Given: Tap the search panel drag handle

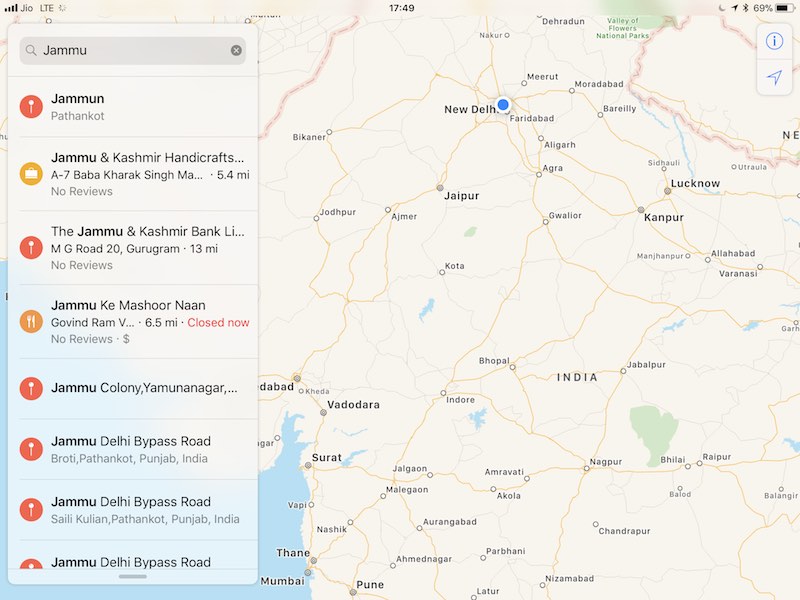Looking at the screenshot, I should (132, 577).
